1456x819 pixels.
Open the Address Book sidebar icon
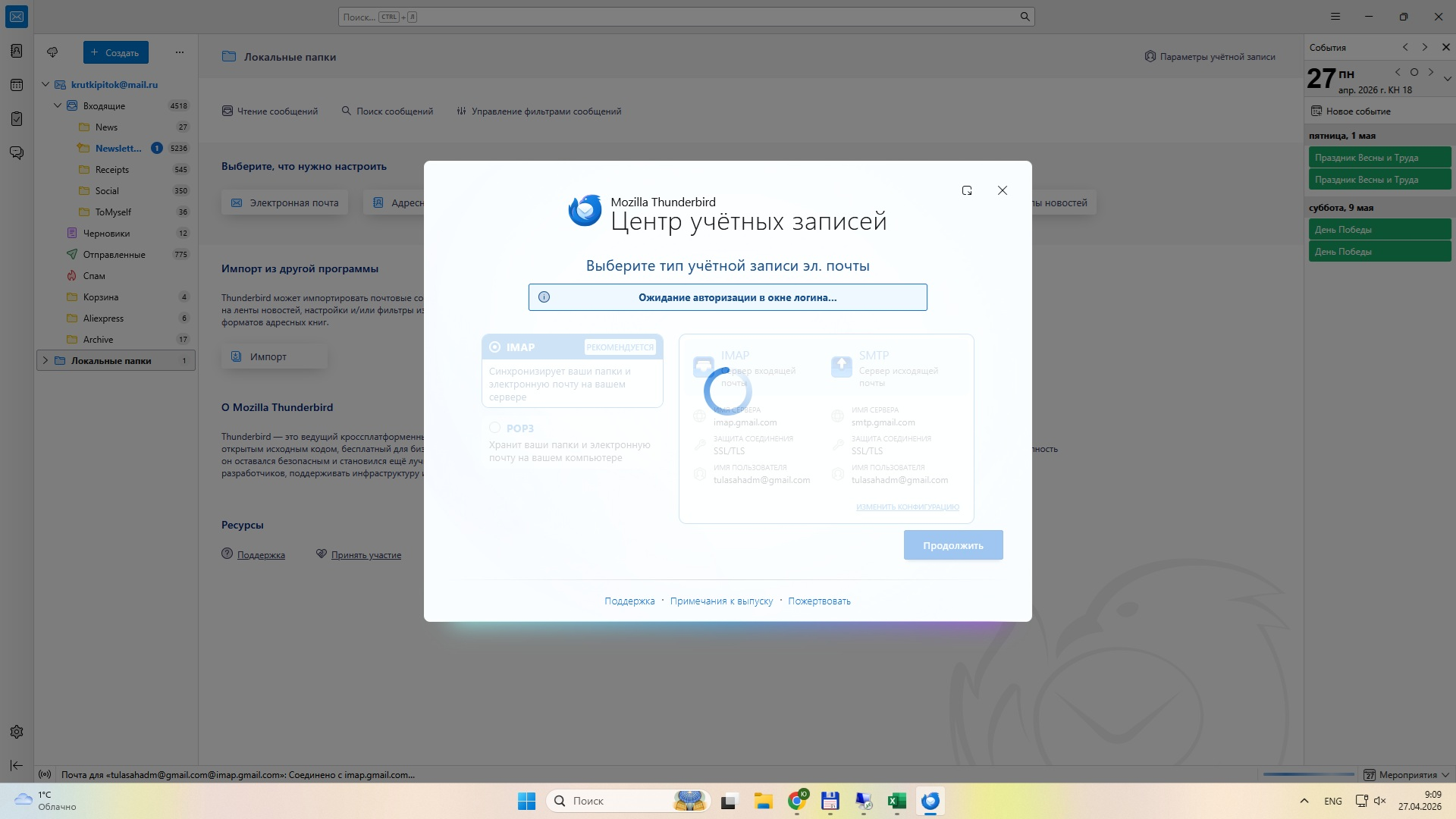[x=17, y=51]
